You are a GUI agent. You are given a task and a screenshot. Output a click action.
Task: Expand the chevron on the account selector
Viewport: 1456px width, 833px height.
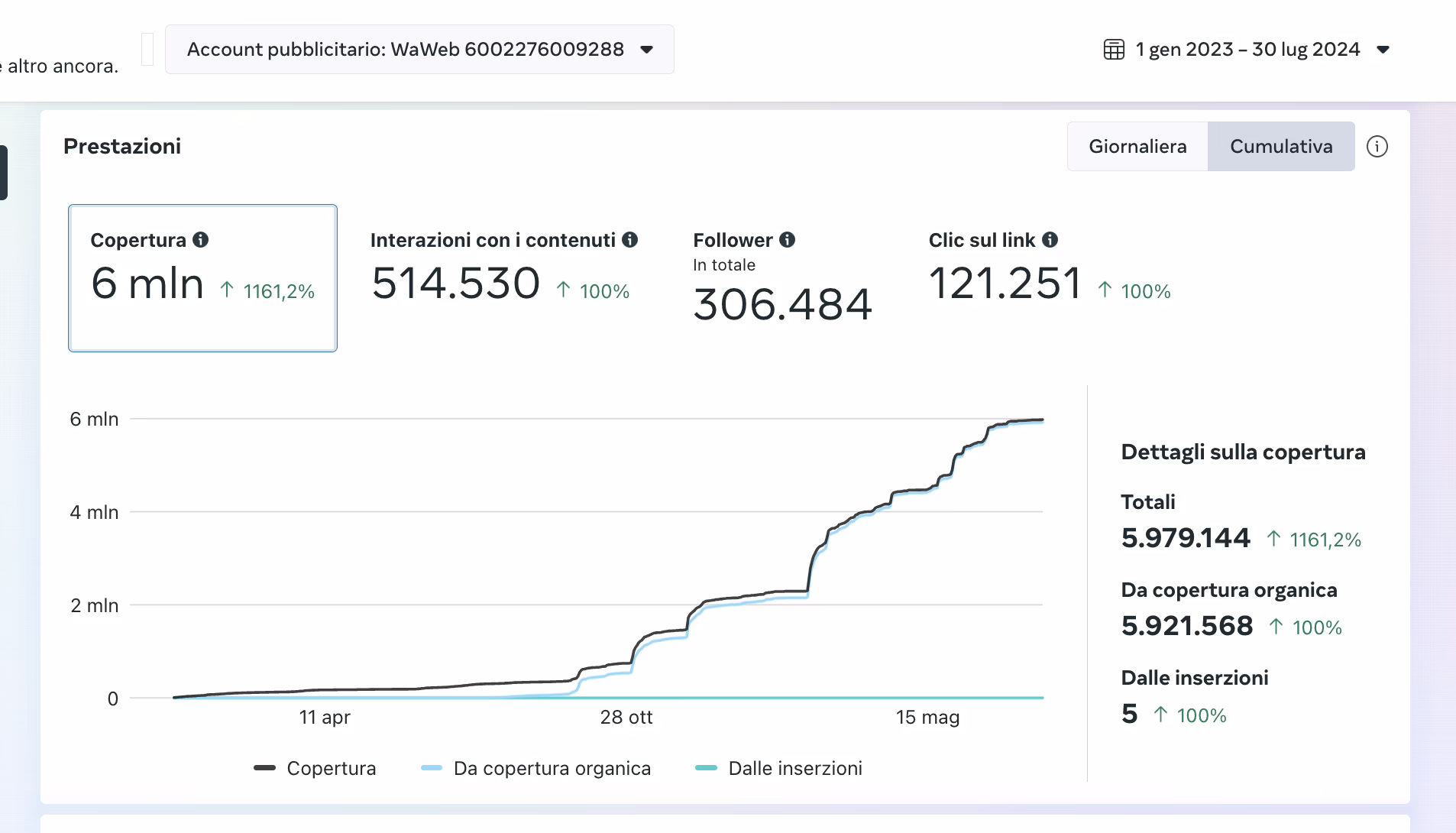pyautogui.click(x=646, y=50)
